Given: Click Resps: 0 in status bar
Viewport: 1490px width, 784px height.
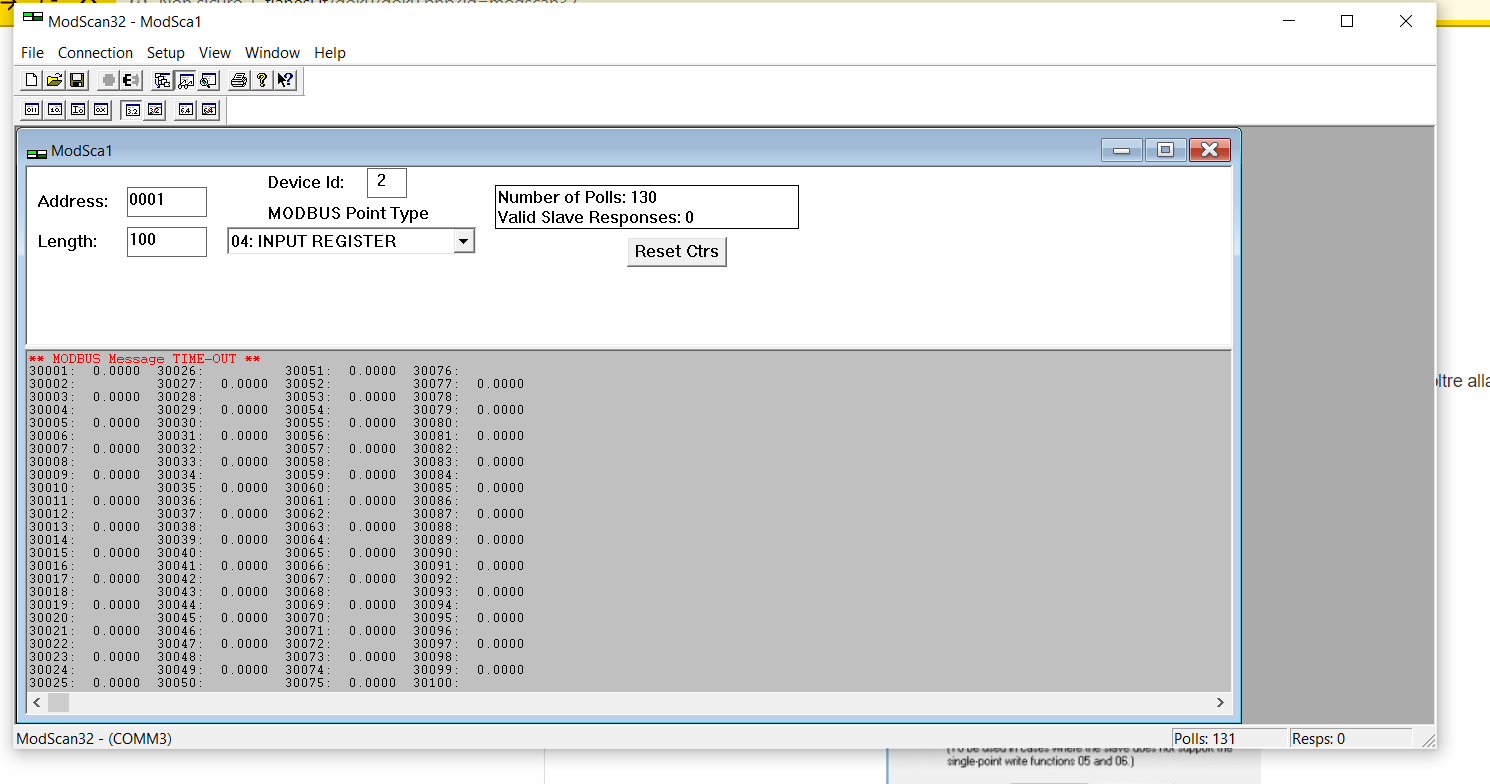Looking at the screenshot, I should click(x=1319, y=739).
